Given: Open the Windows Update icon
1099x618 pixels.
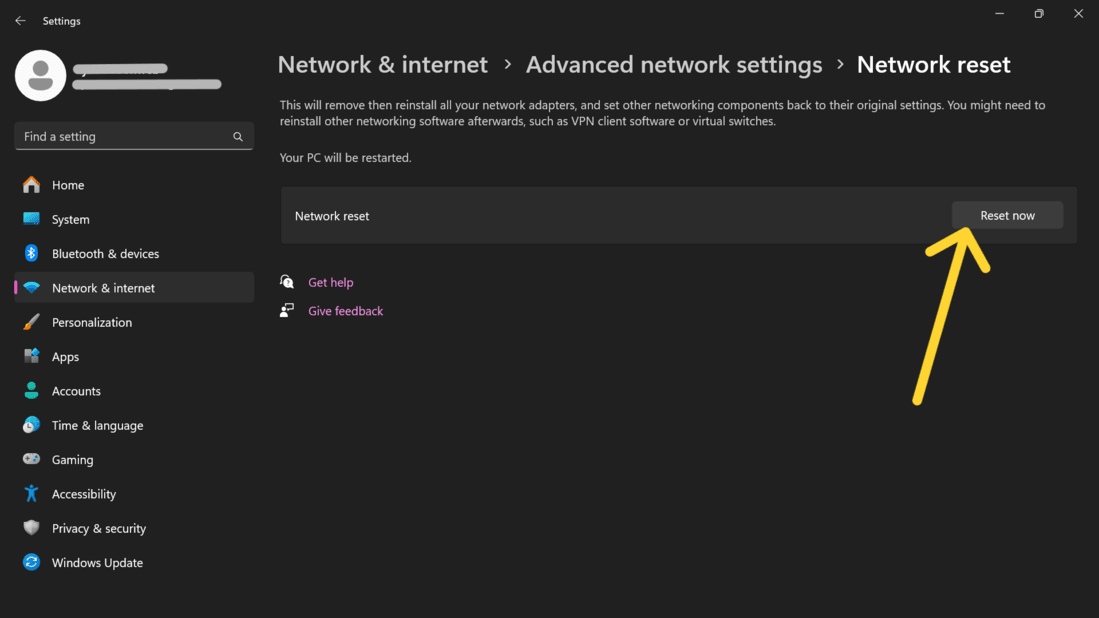Looking at the screenshot, I should point(32,563).
